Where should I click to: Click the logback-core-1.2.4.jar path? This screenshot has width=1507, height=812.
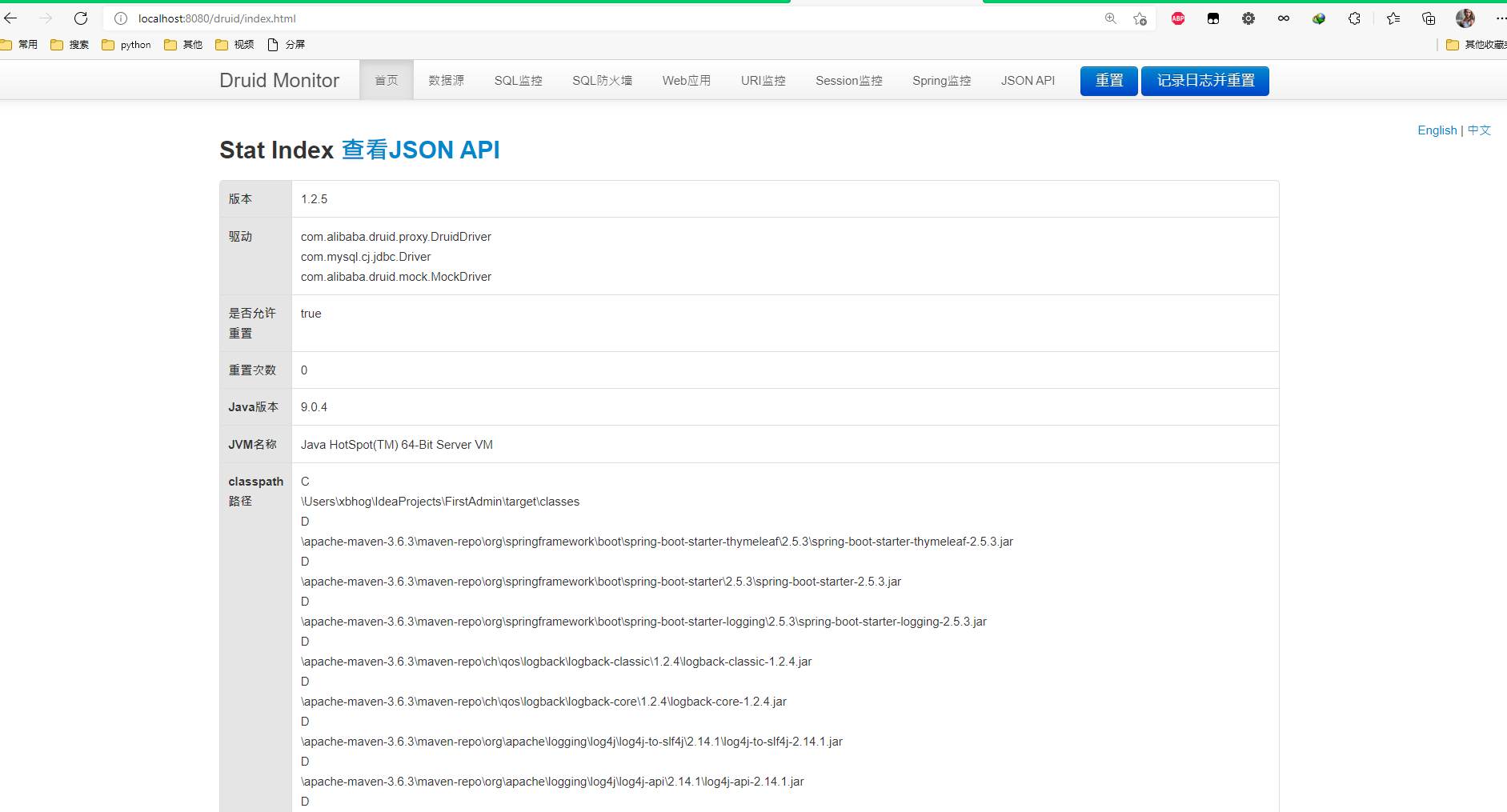(x=544, y=702)
